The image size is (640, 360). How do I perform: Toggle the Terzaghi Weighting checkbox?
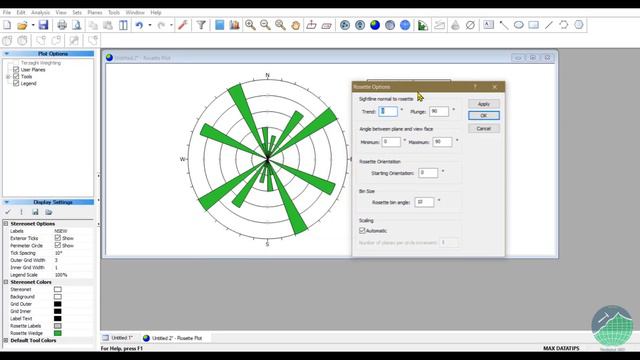(x=16, y=63)
